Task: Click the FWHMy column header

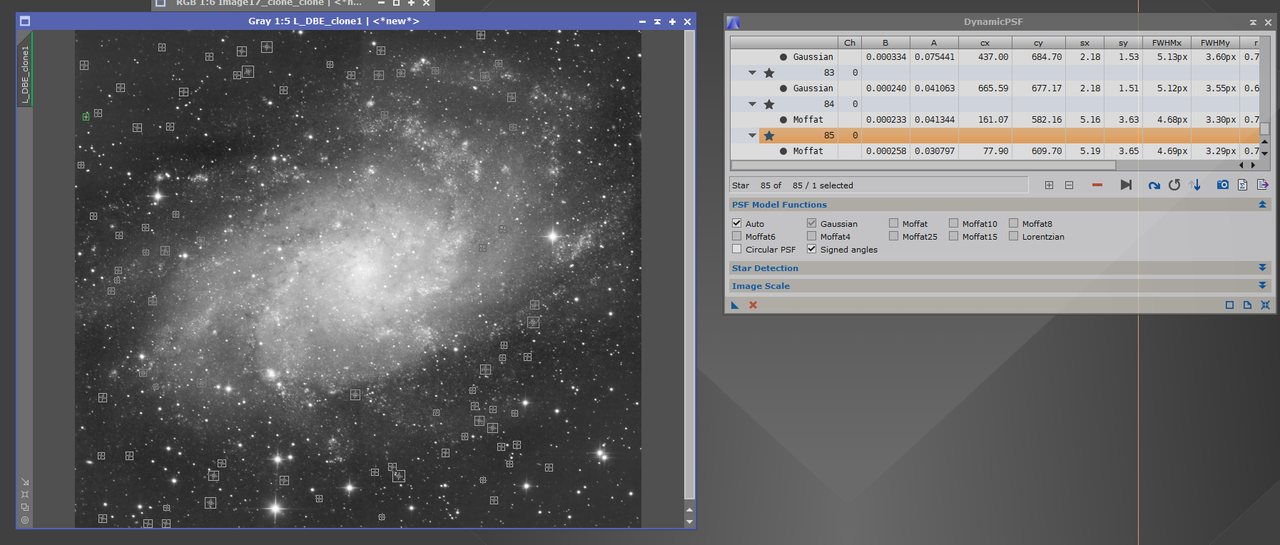Action: point(1215,43)
